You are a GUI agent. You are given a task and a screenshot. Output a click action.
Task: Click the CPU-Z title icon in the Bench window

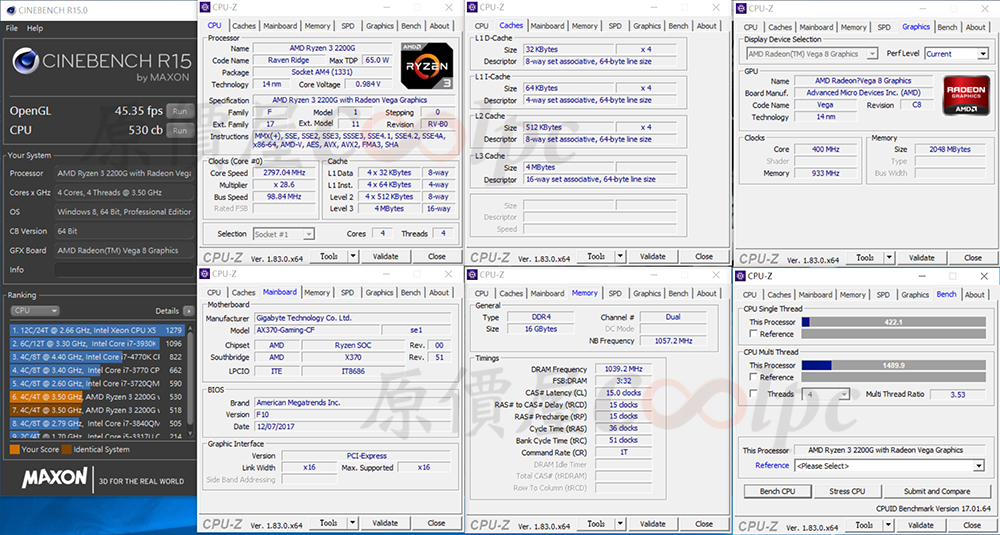(x=740, y=276)
